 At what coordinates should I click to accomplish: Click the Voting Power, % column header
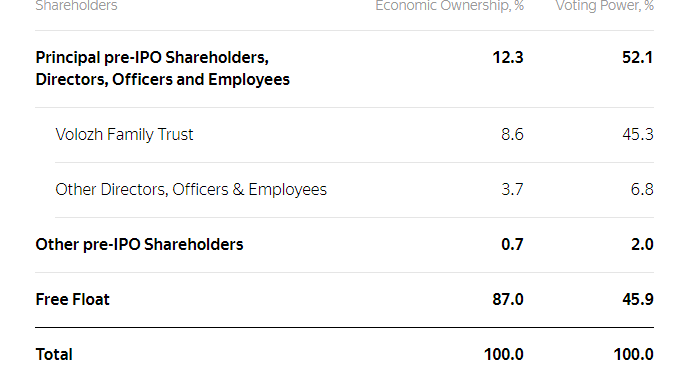coord(604,6)
